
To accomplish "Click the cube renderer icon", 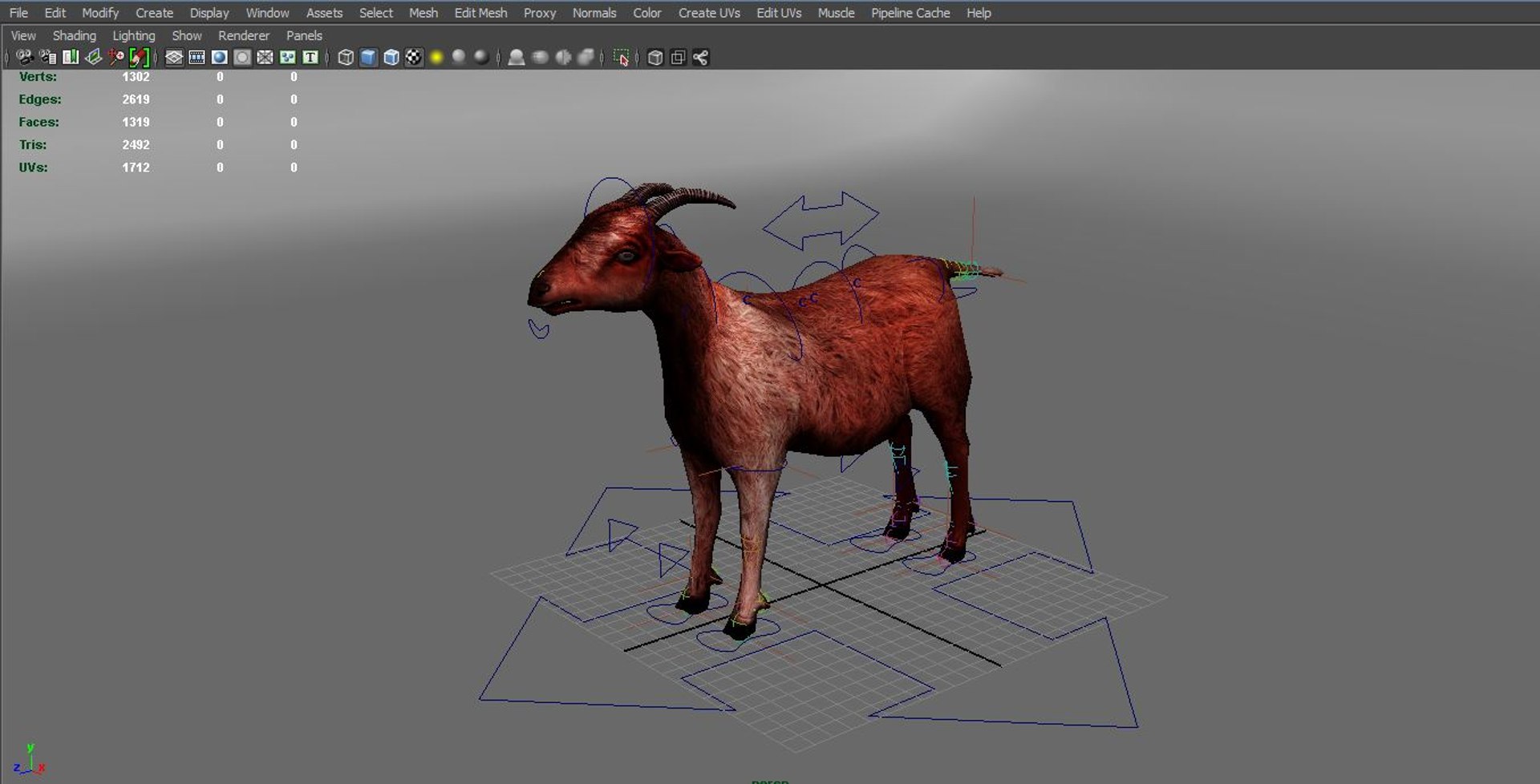I will [655, 57].
